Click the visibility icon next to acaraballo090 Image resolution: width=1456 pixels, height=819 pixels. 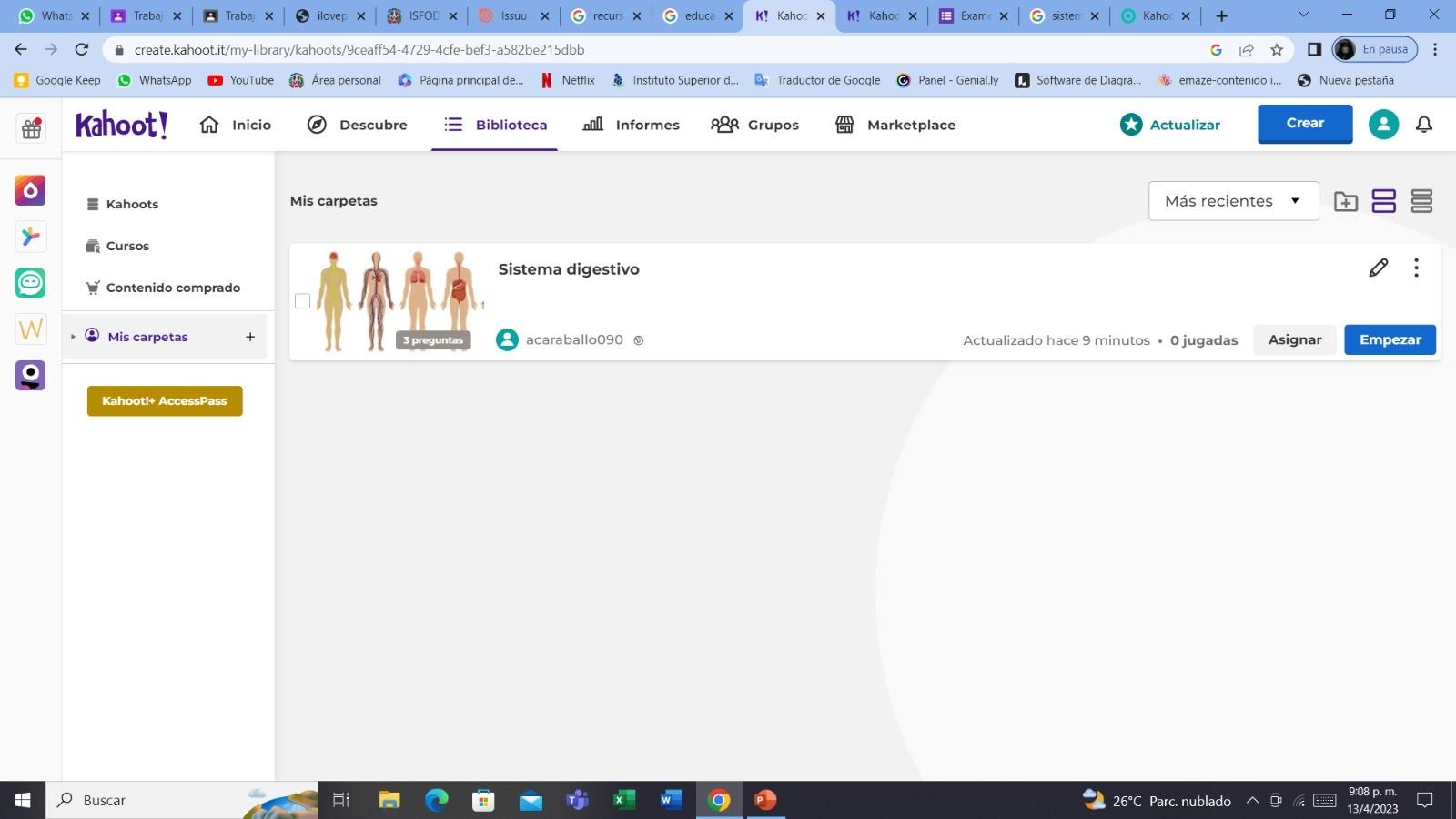pyautogui.click(x=639, y=340)
